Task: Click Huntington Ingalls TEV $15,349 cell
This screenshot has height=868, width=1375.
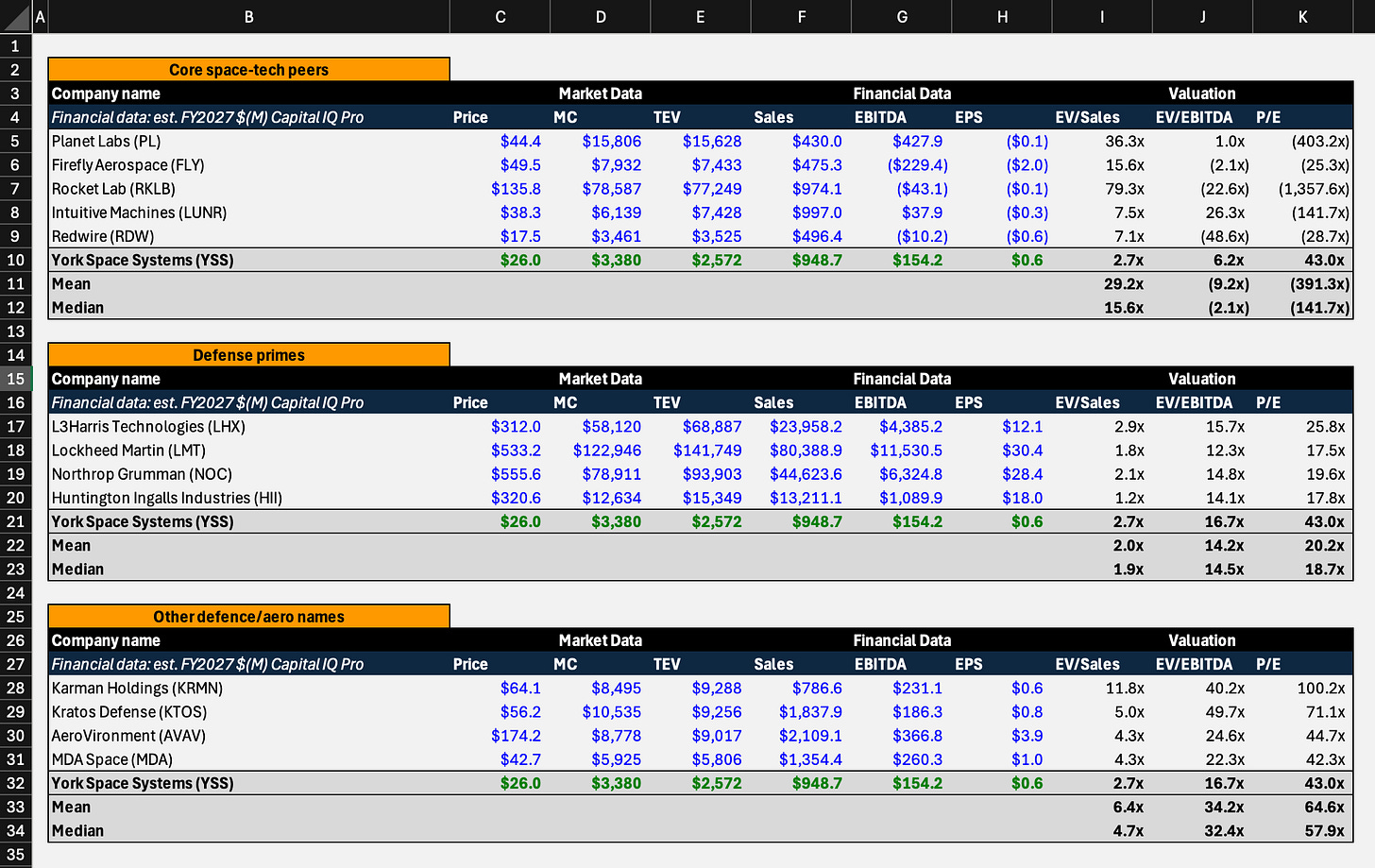Action: 700,498
